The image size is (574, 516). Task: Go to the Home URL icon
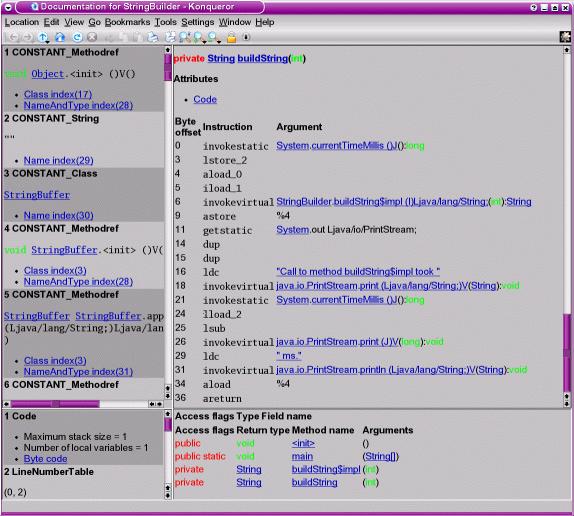pyautogui.click(x=60, y=37)
